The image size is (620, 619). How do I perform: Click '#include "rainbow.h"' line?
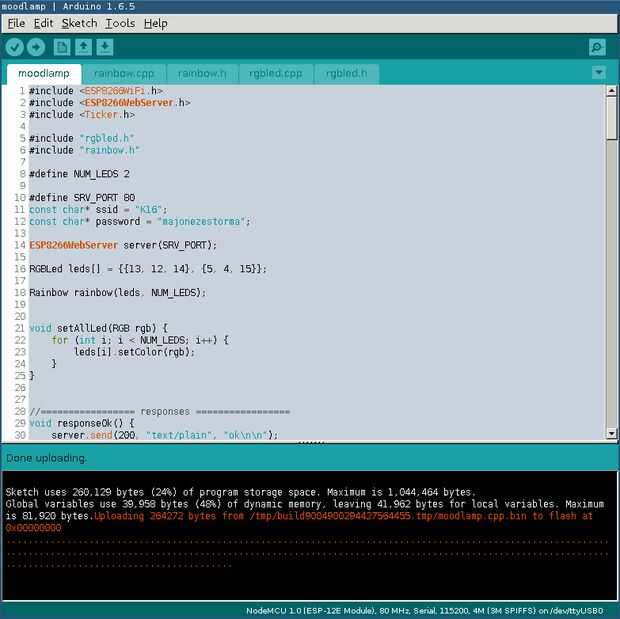tap(84, 150)
